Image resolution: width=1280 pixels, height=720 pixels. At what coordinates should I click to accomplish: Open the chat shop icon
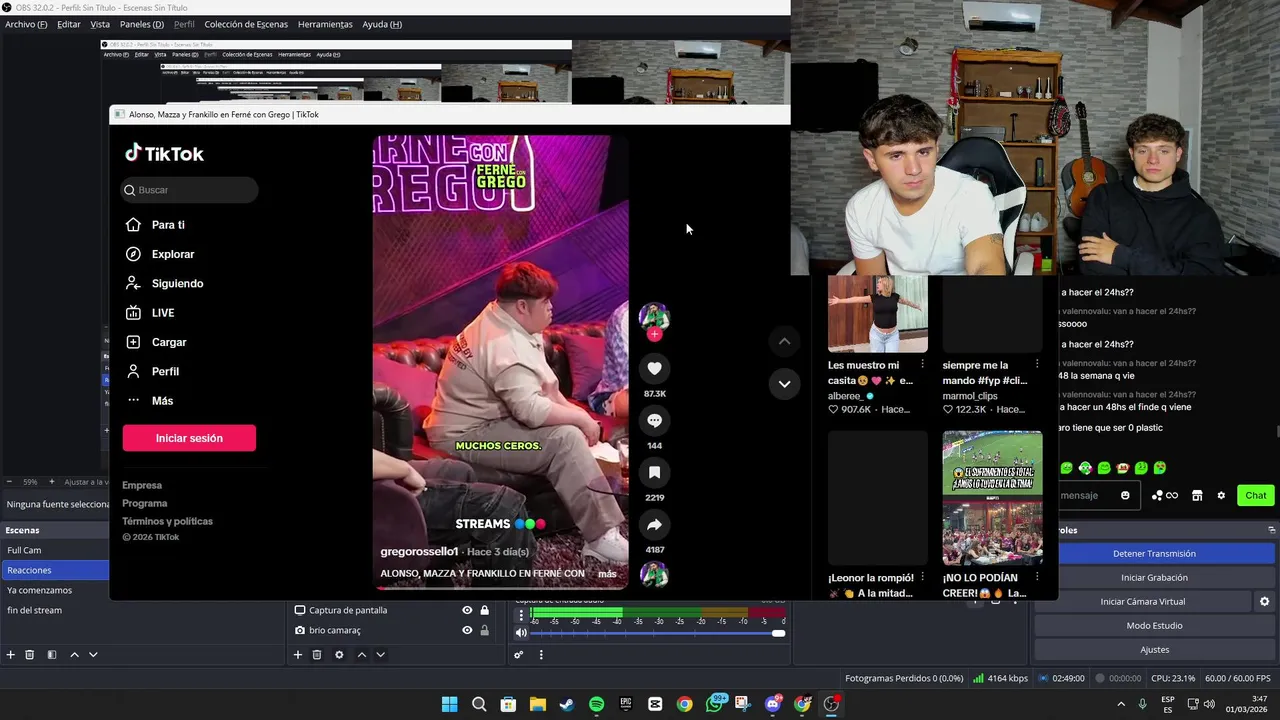(x=1197, y=495)
